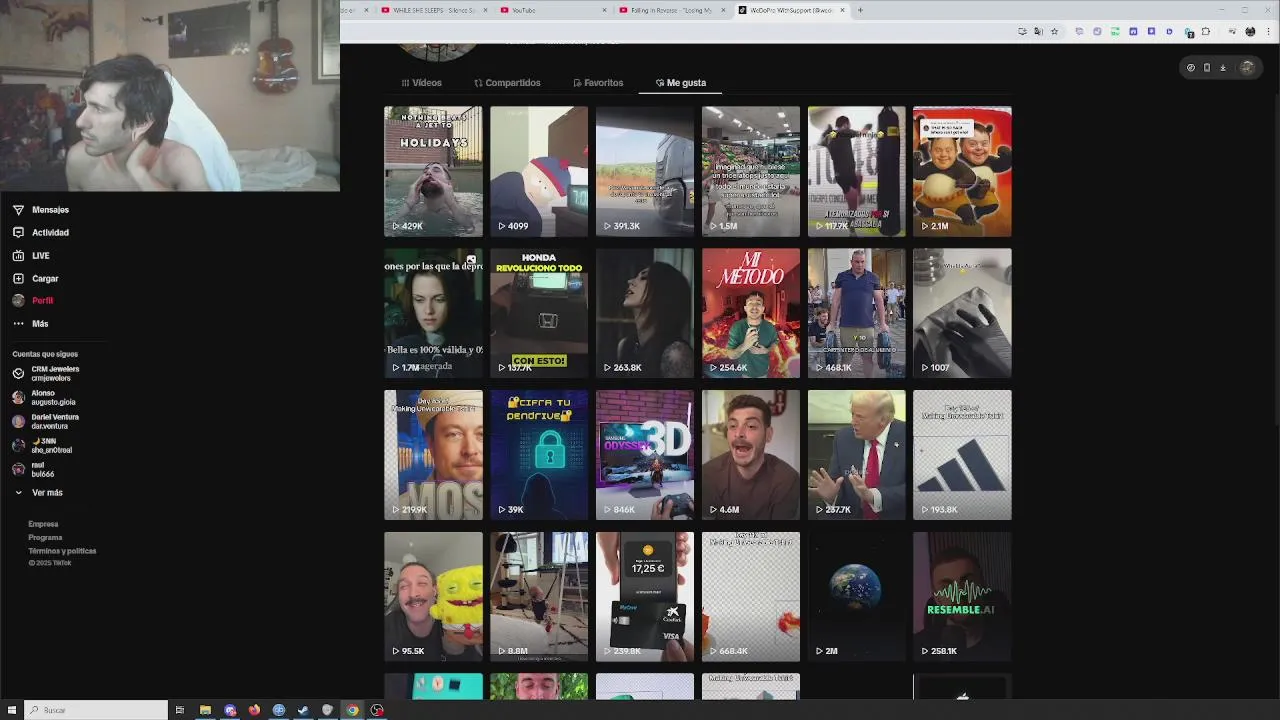Viewport: 1280px width, 720px height.
Task: Open Firefox from the taskbar
Action: pos(254,710)
